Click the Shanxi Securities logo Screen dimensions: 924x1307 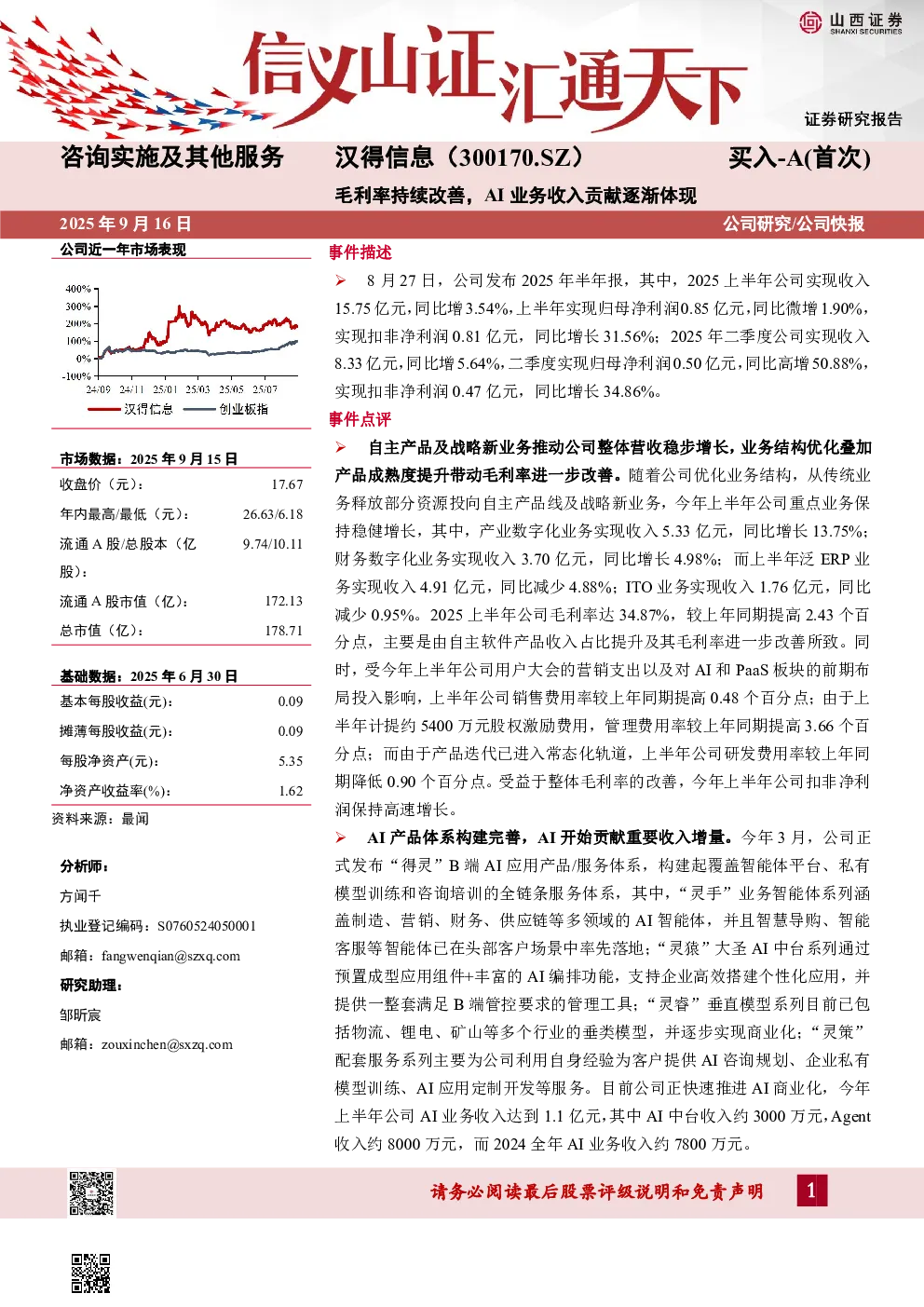coord(851,22)
